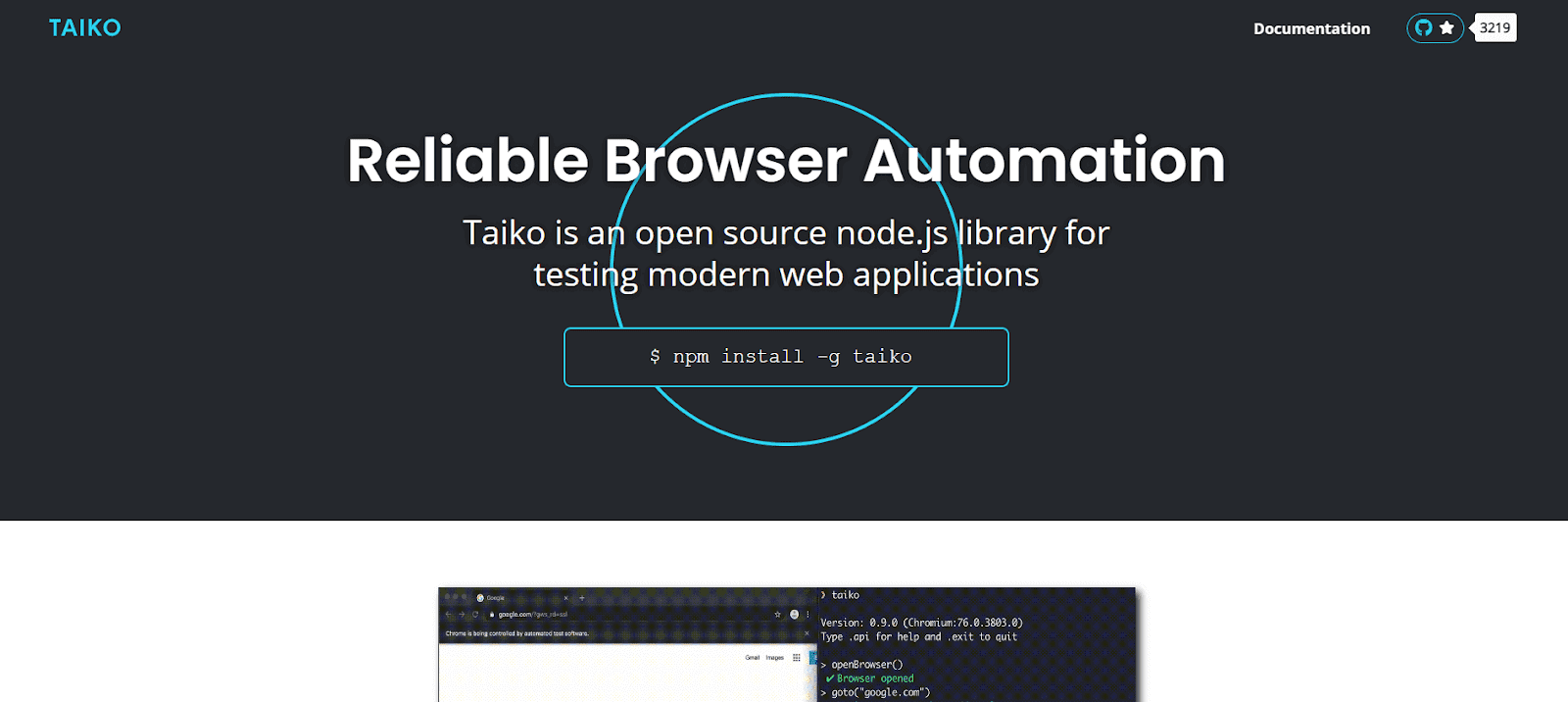Click the Google tab in demo browser
The height and width of the screenshot is (702, 1568).
coord(521,597)
